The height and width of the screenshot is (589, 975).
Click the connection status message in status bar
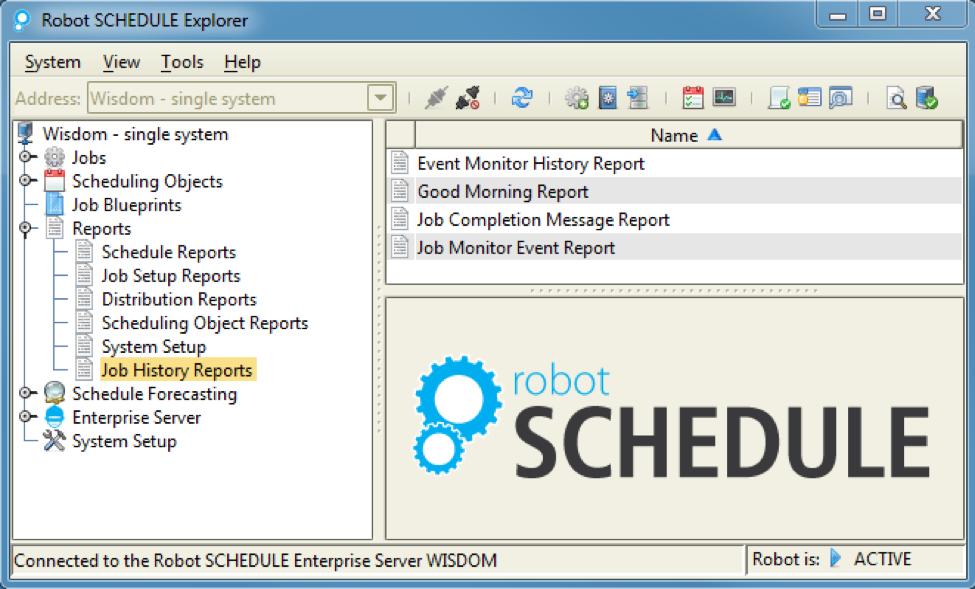255,560
